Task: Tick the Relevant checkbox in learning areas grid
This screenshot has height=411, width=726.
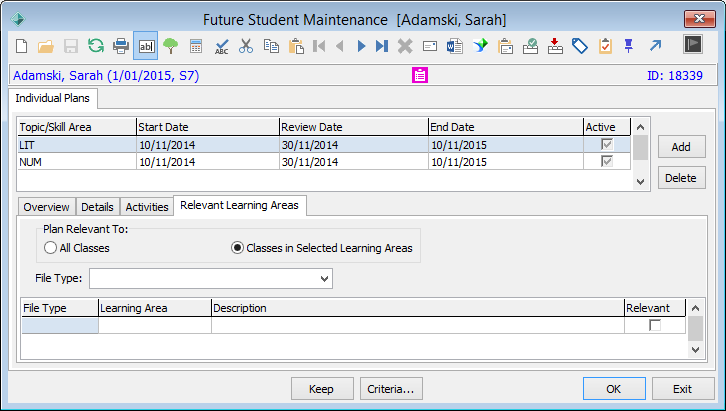Action: coord(655,325)
